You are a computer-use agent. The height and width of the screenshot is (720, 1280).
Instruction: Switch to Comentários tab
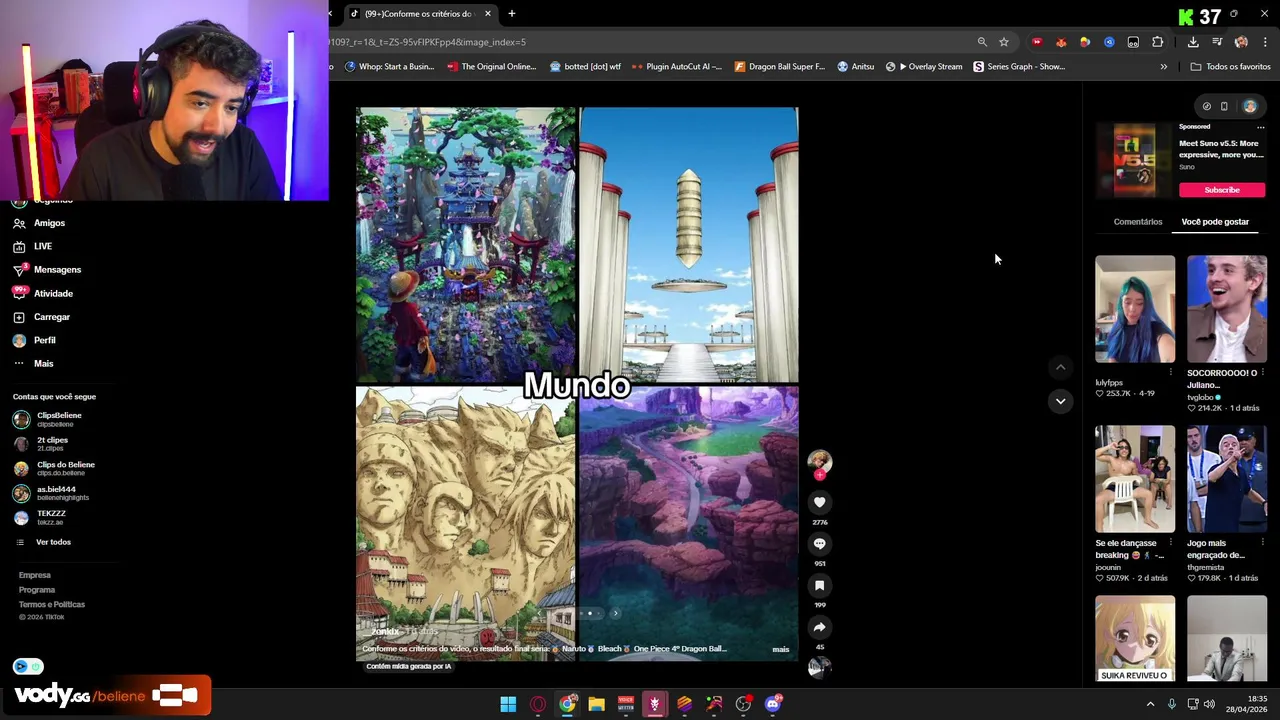[1138, 222]
